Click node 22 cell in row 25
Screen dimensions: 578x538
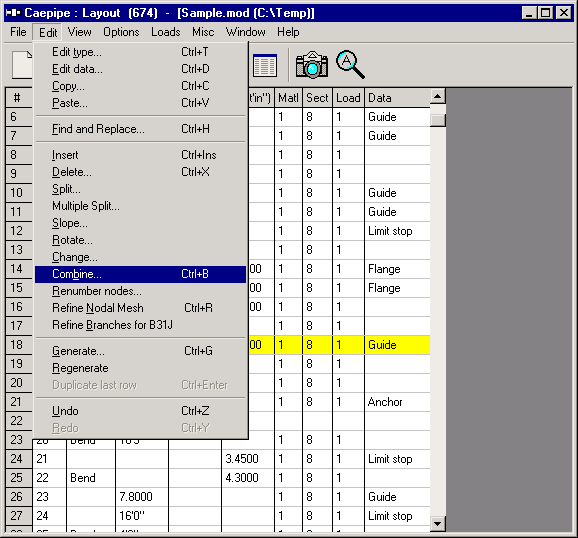49,478
